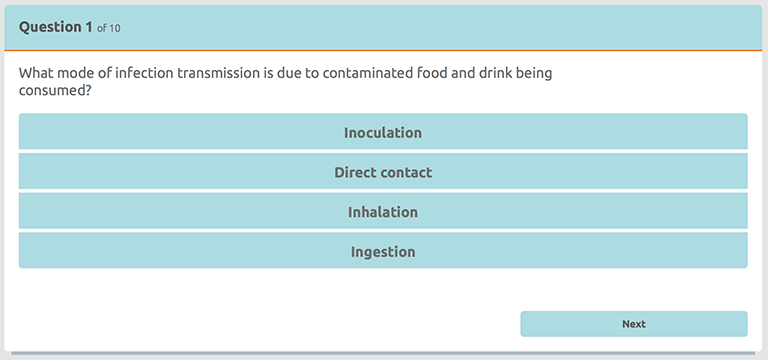This screenshot has width=768, height=360.
Task: Advance using the Next button
Action: click(634, 324)
